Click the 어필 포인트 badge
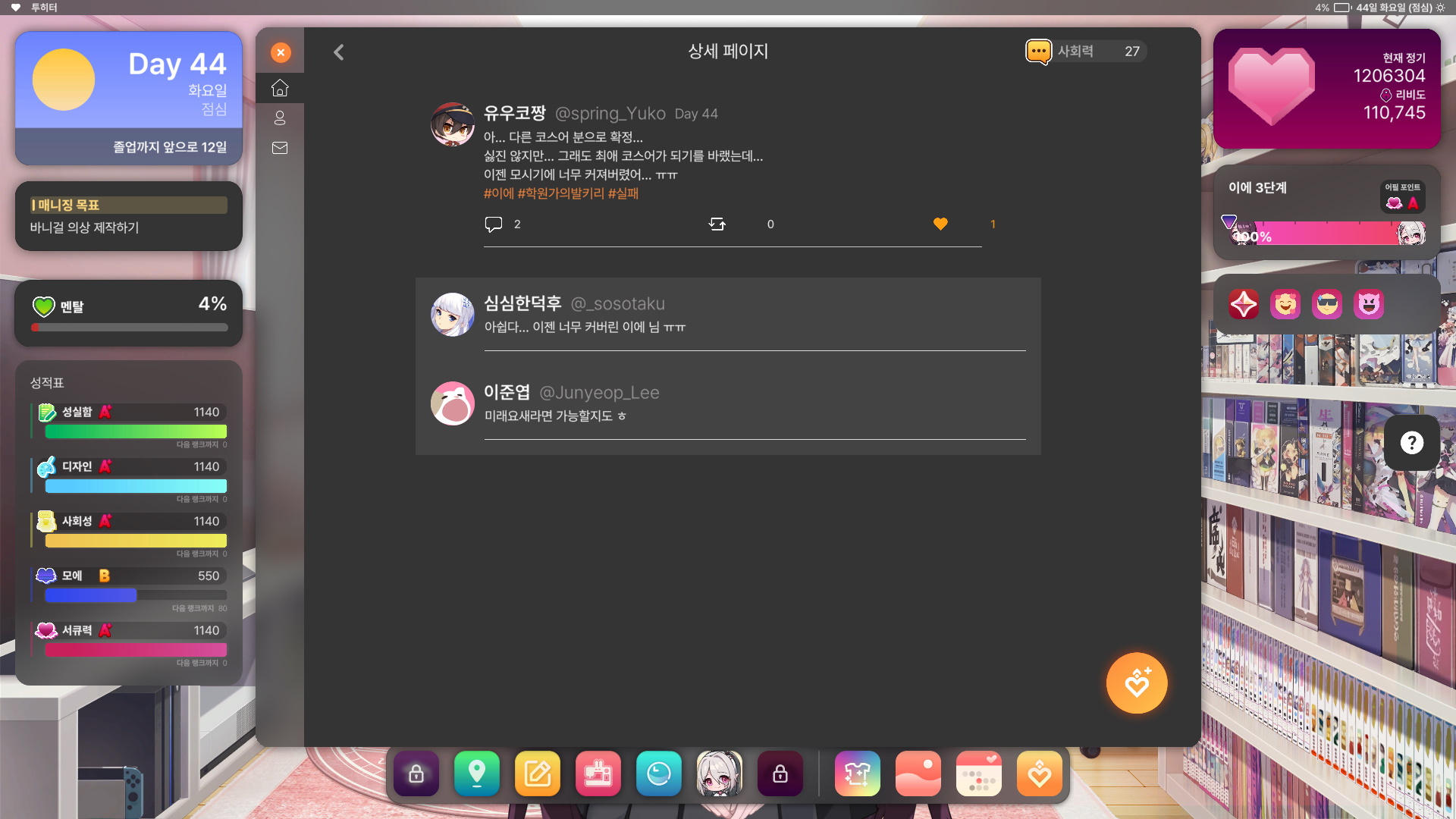The image size is (1456, 819). point(1403,196)
